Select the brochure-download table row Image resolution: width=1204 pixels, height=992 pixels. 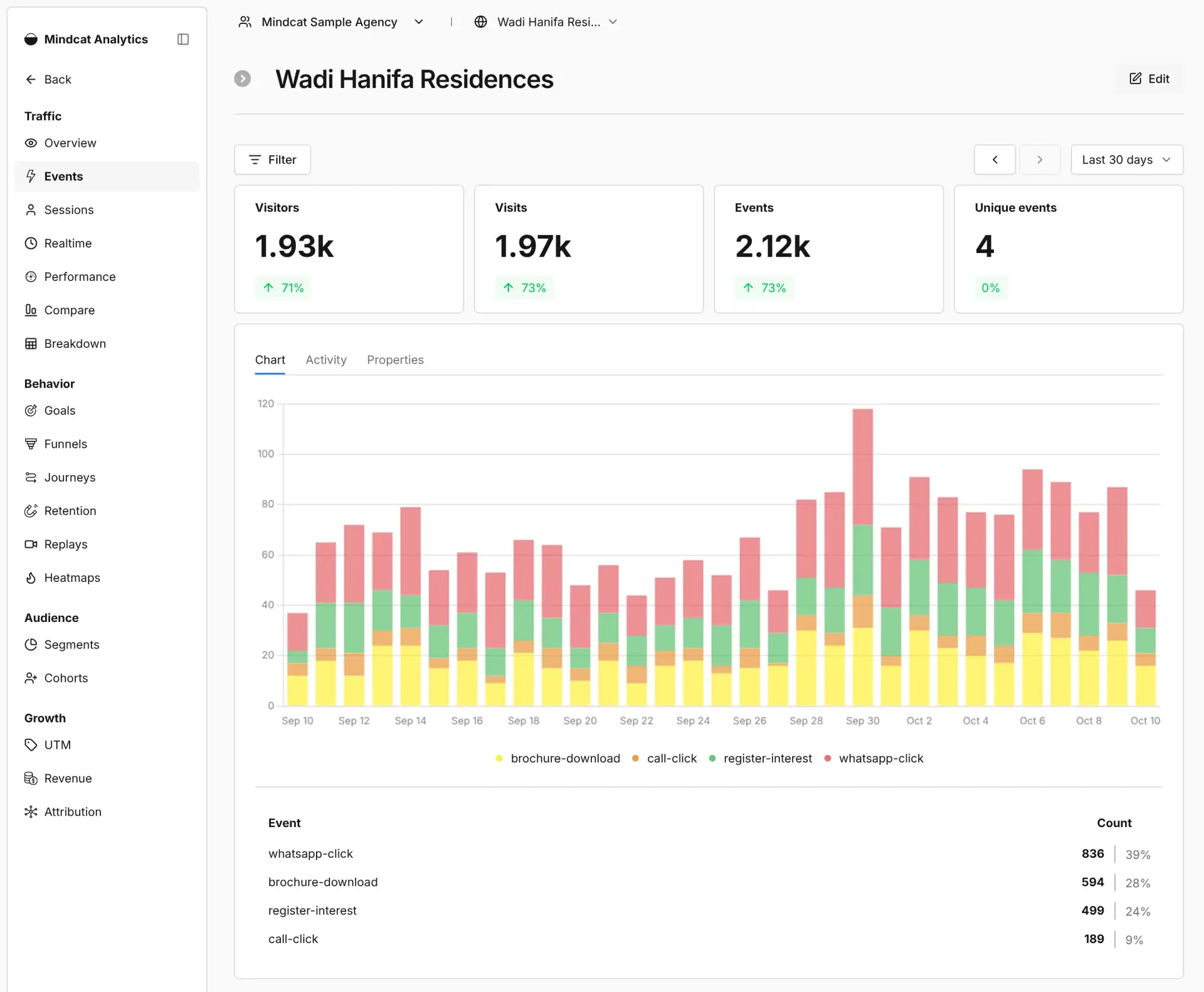click(709, 882)
